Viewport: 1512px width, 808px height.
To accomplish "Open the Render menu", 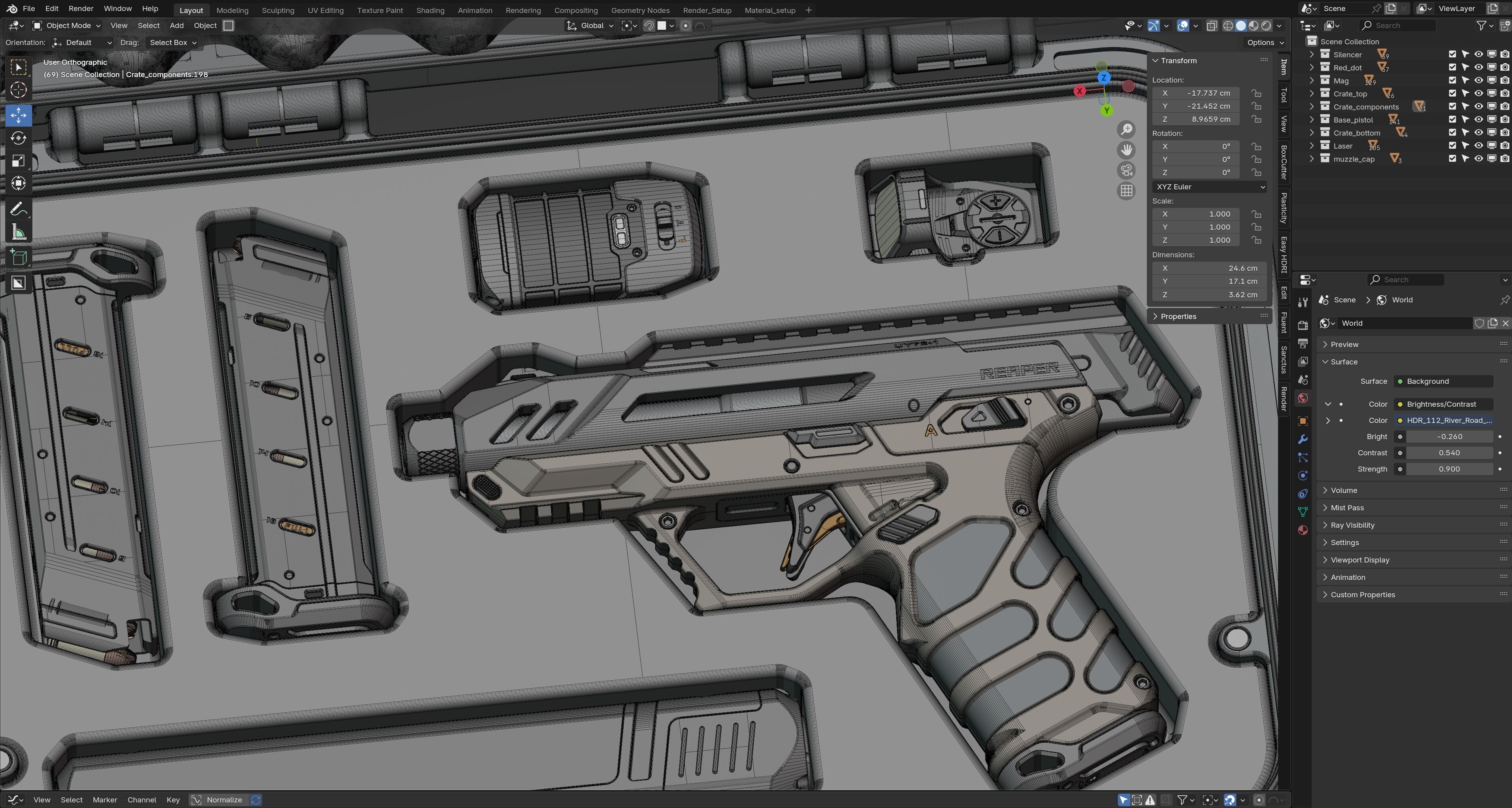I will [80, 9].
